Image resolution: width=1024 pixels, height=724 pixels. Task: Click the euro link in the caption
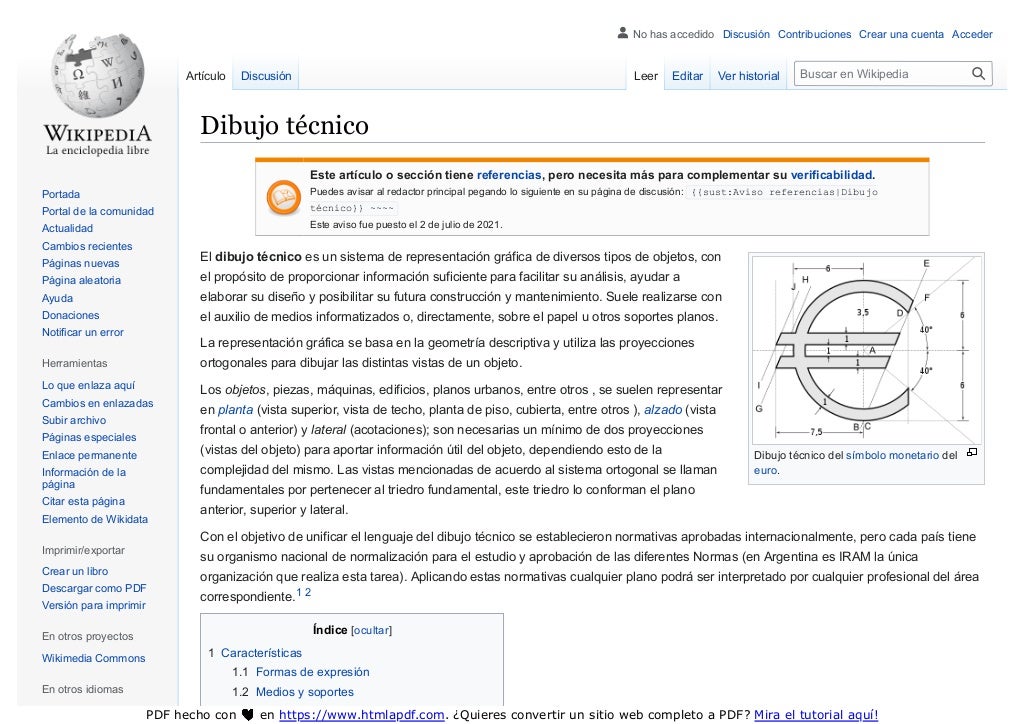(x=765, y=470)
